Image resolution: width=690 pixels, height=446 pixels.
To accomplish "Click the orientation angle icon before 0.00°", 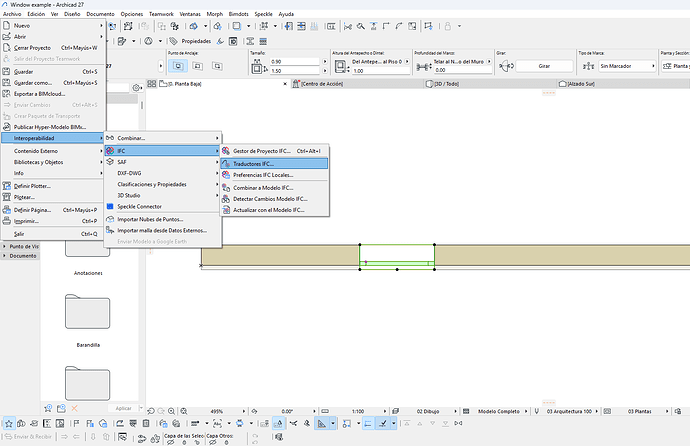I will pyautogui.click(x=254, y=411).
